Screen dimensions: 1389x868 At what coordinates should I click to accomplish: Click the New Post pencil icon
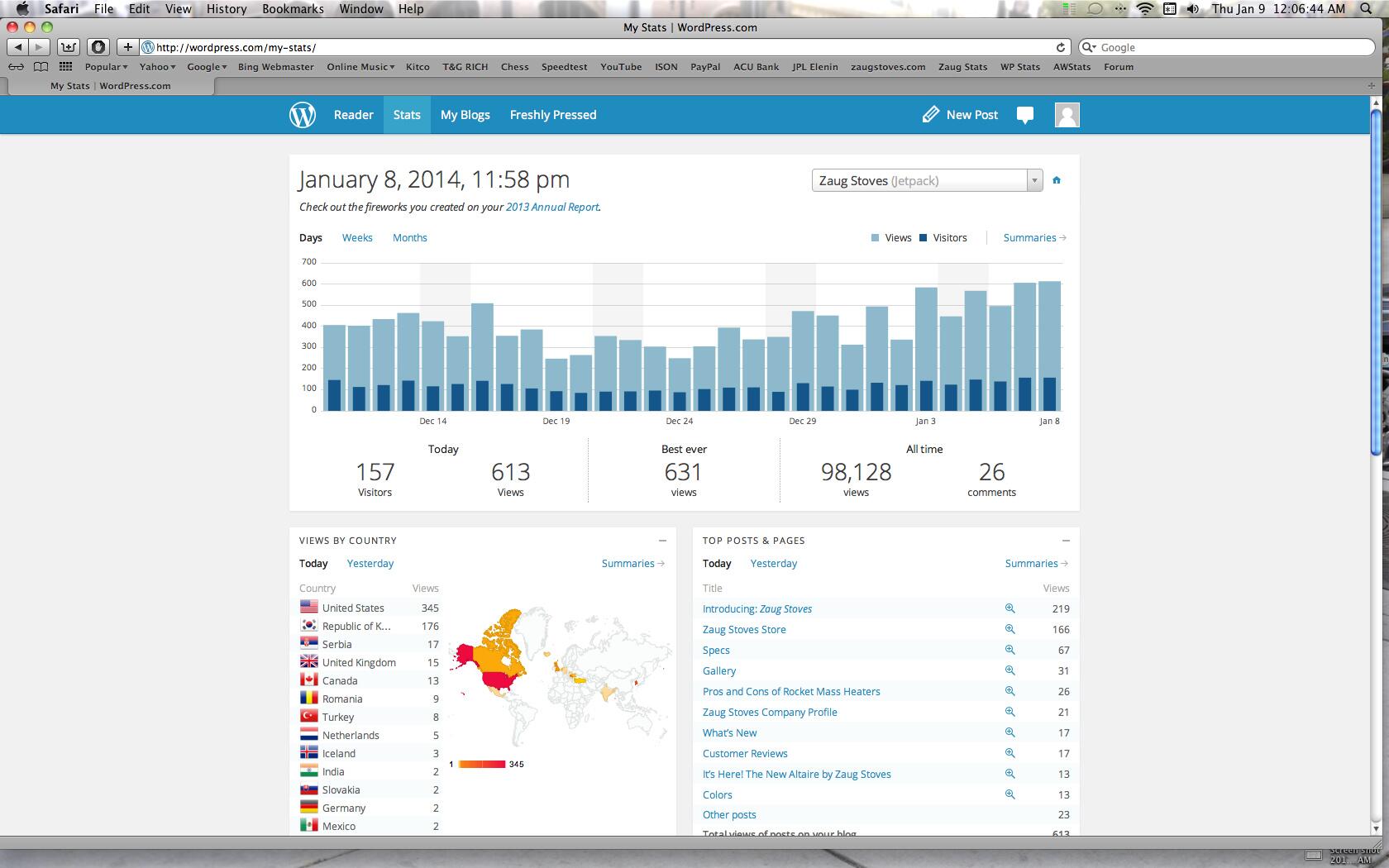(931, 115)
